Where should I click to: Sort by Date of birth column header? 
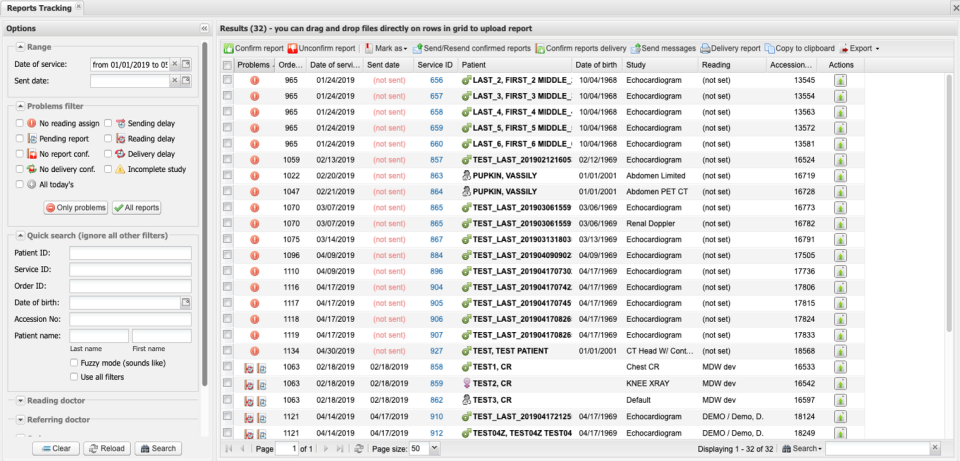point(597,65)
